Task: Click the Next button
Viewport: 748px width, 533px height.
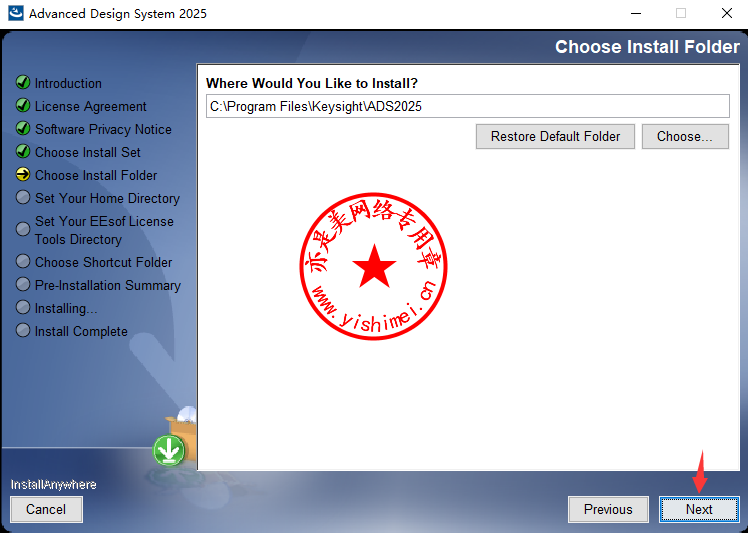Action: pyautogui.click(x=699, y=509)
